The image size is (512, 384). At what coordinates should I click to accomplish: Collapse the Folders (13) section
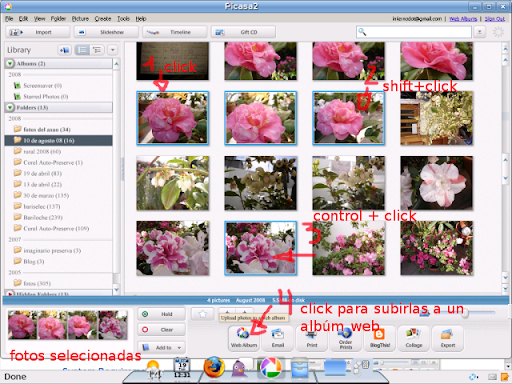pos(10,107)
